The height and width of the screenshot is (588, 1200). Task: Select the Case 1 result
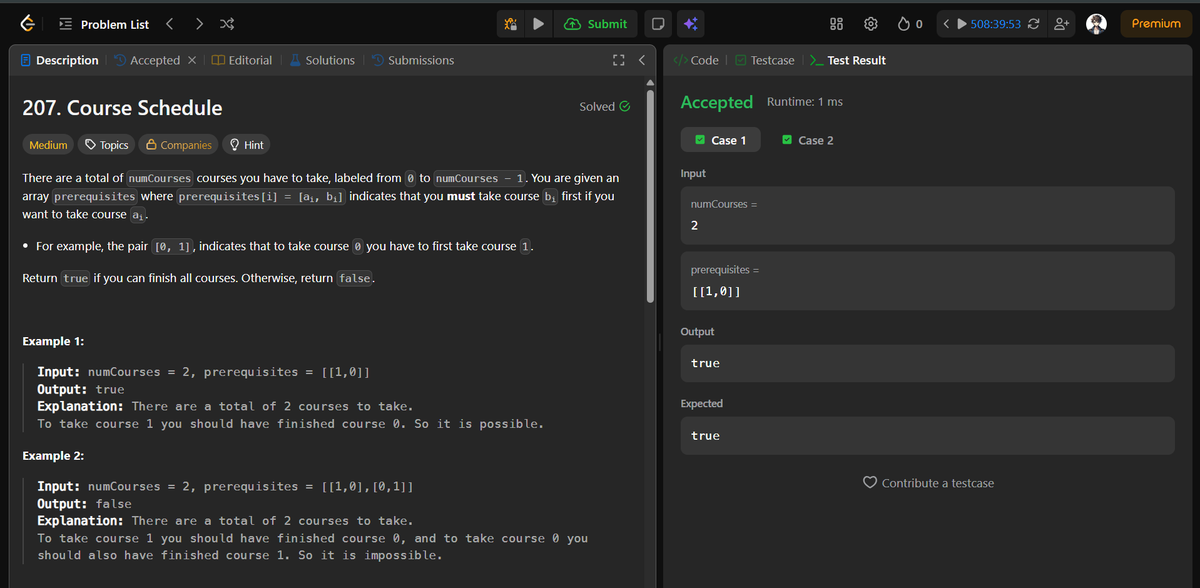pos(720,140)
